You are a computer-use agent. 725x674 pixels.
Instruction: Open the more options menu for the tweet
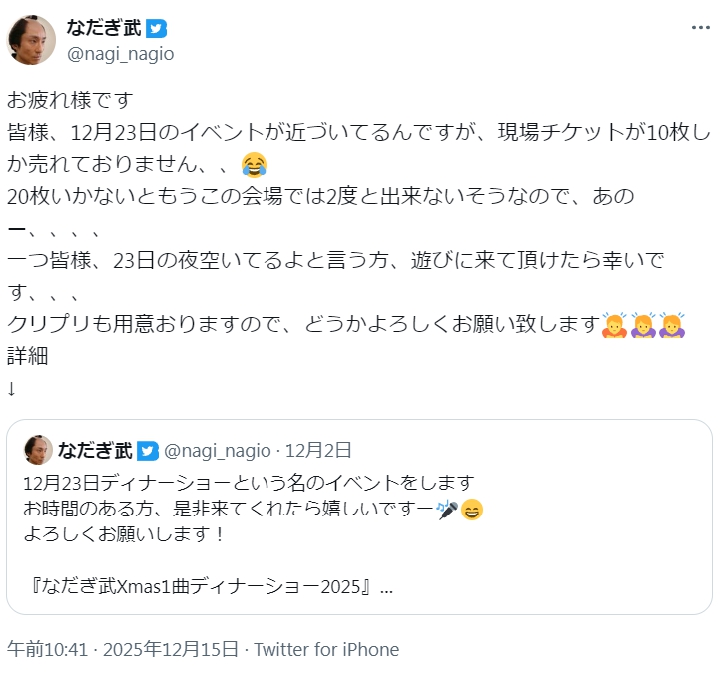tap(700, 28)
